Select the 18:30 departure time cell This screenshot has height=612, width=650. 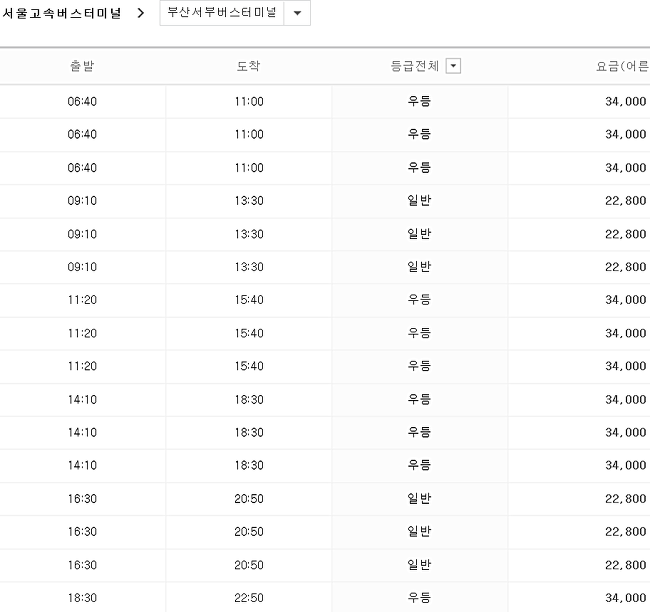point(82,597)
